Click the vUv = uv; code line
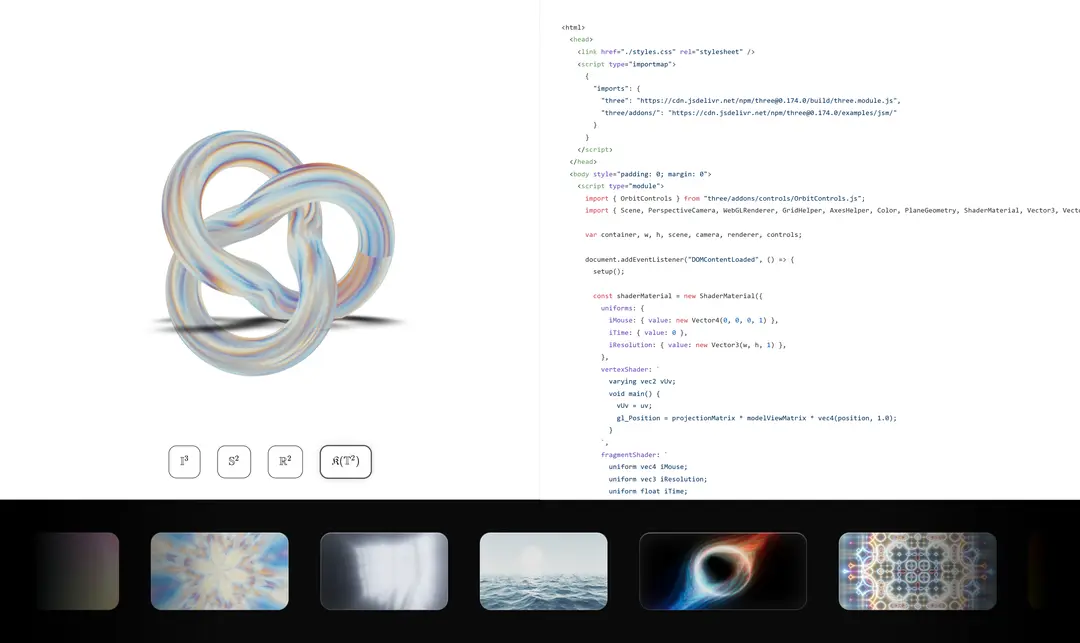 coord(634,405)
